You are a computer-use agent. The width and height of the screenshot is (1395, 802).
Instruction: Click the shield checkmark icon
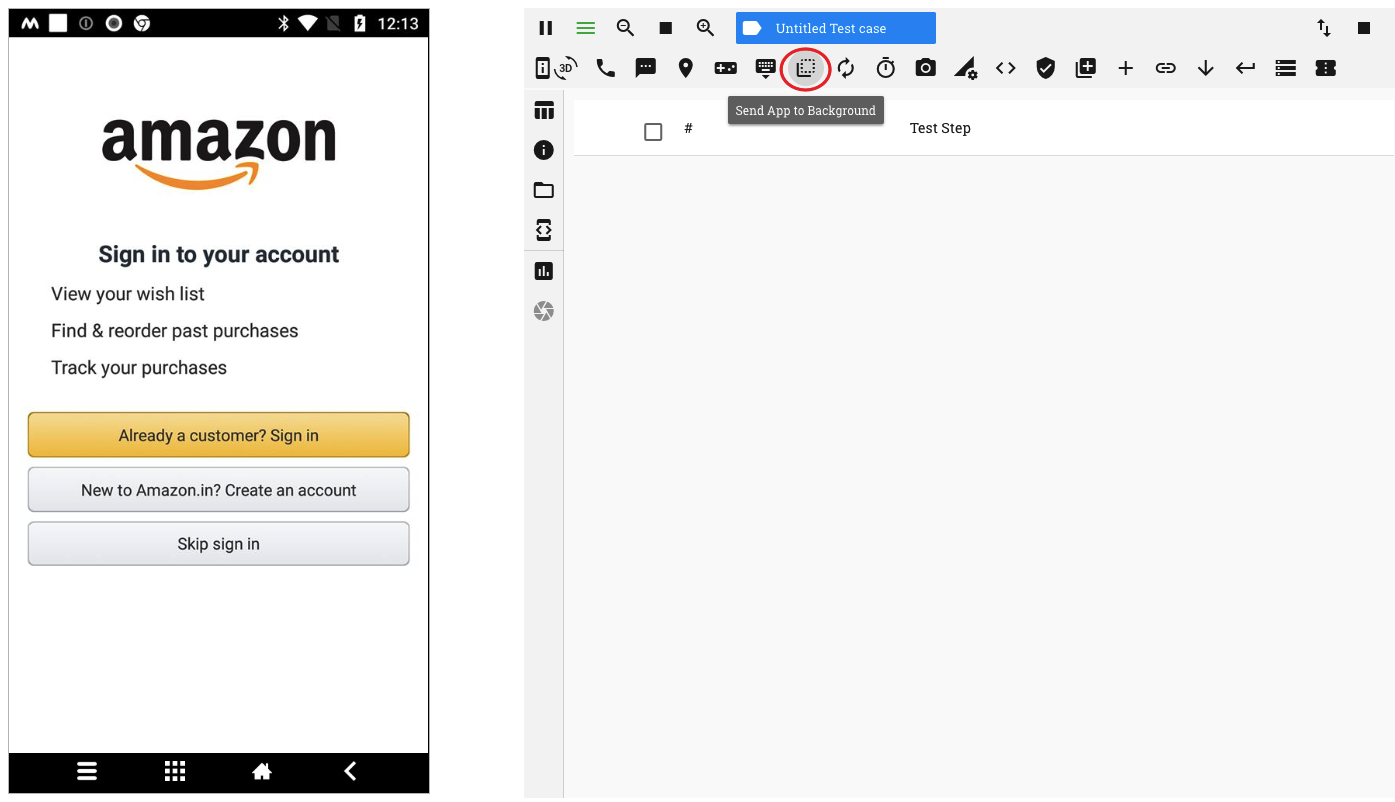(1046, 68)
